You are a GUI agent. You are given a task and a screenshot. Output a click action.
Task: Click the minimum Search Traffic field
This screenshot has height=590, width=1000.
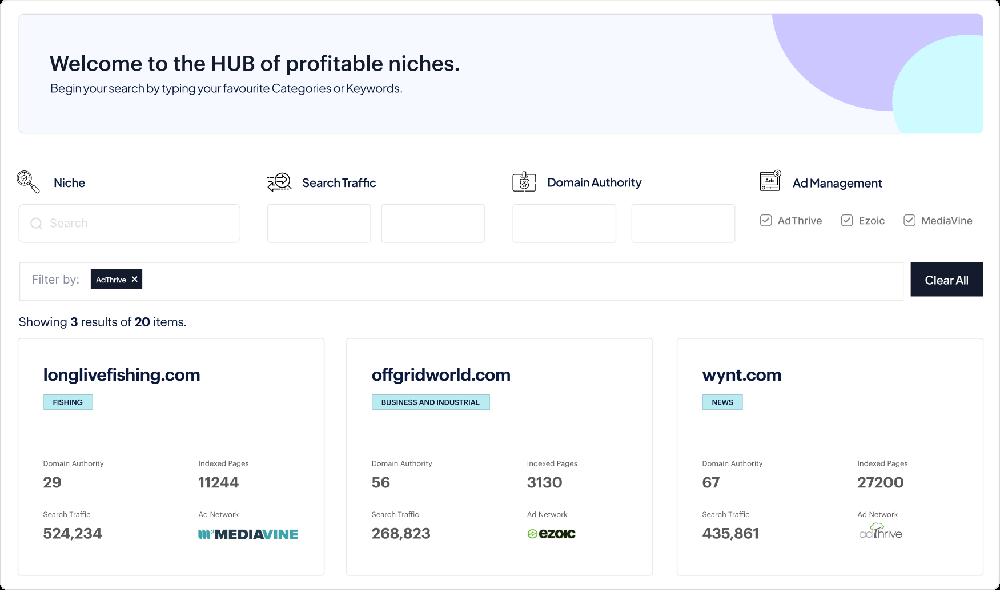[318, 223]
